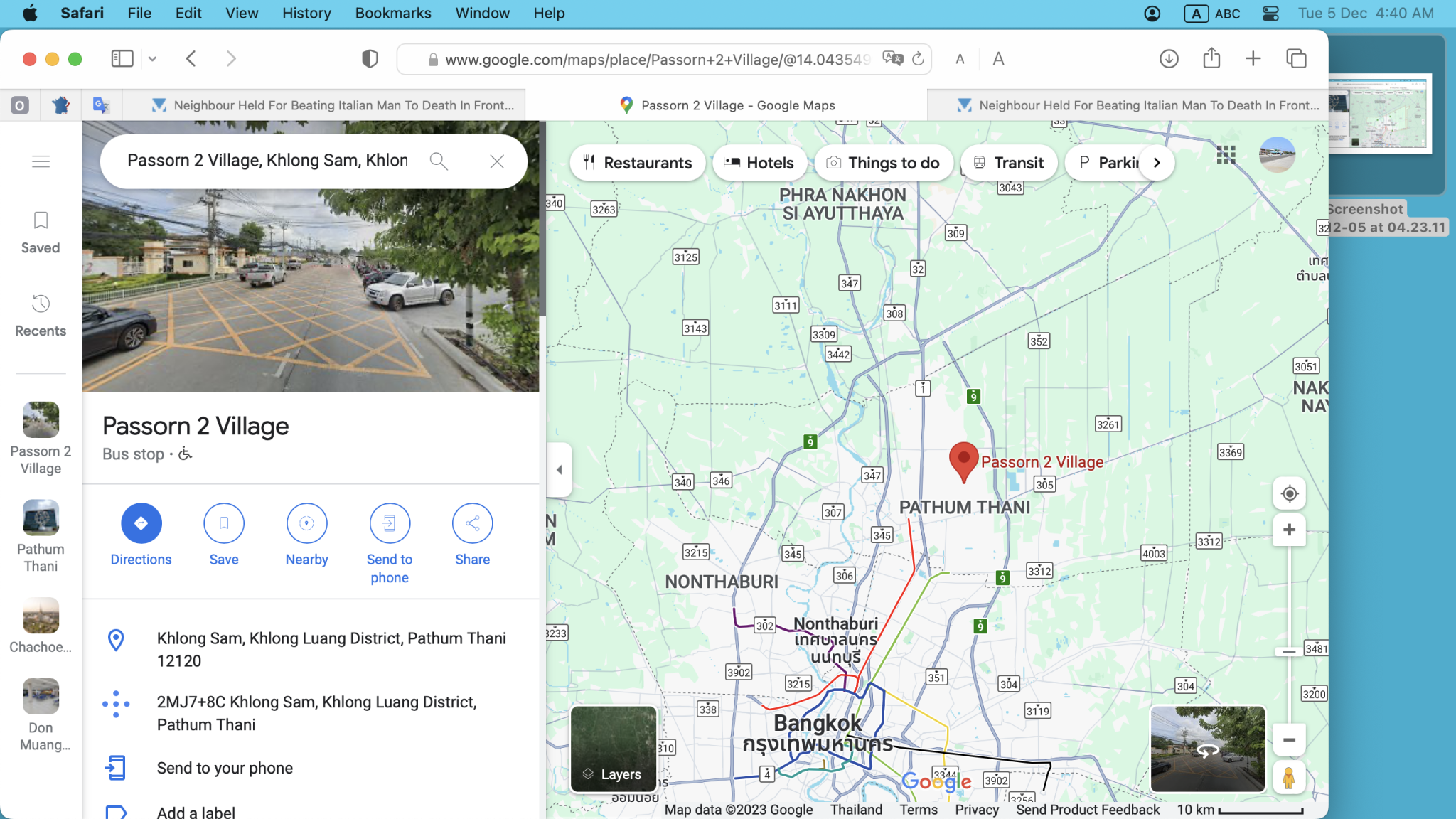The image size is (1456, 819).
Task: Click the map zoom slider handle
Action: coord(1289,651)
